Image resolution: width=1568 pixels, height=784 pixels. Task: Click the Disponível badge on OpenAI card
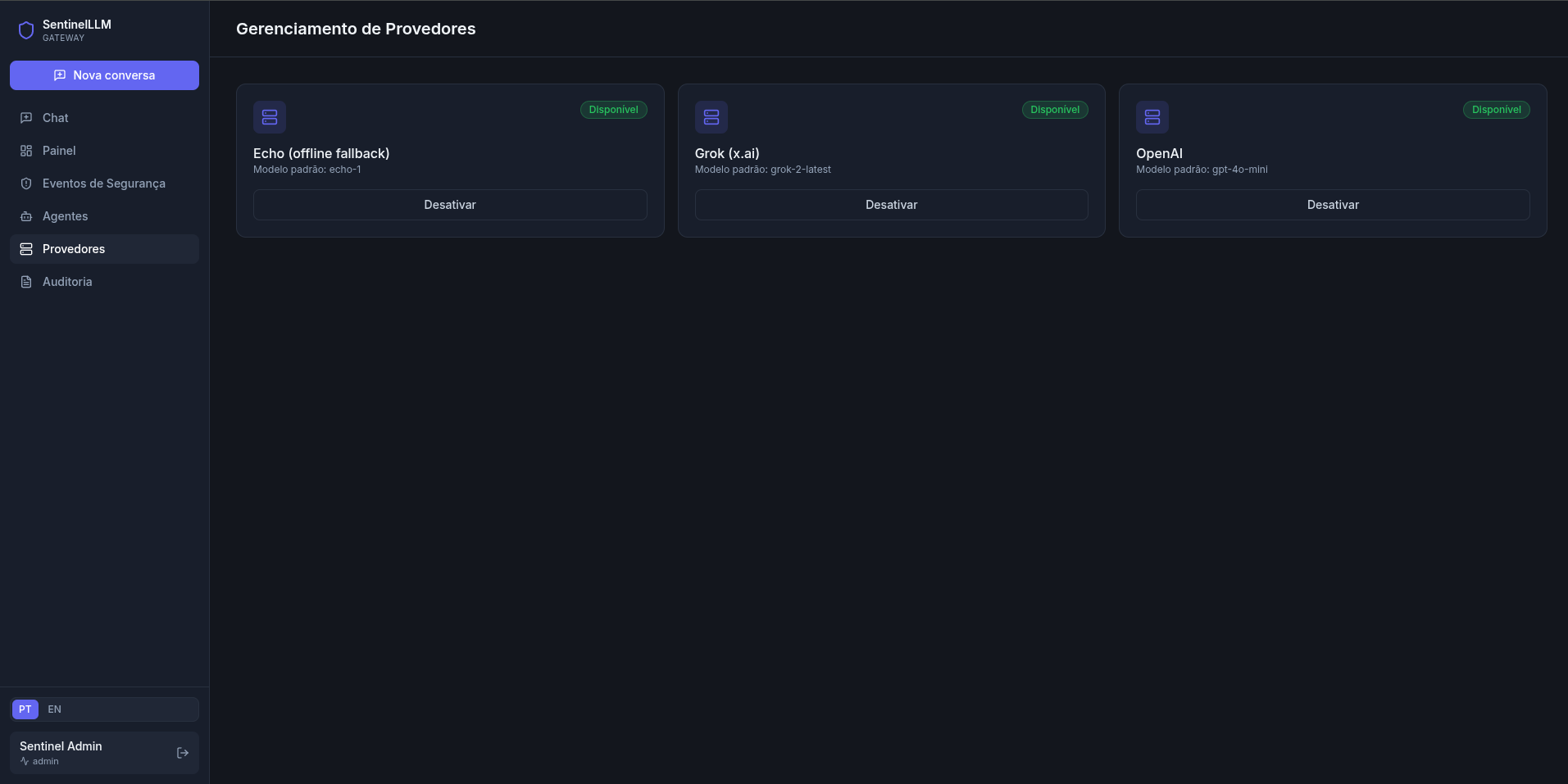(x=1497, y=110)
